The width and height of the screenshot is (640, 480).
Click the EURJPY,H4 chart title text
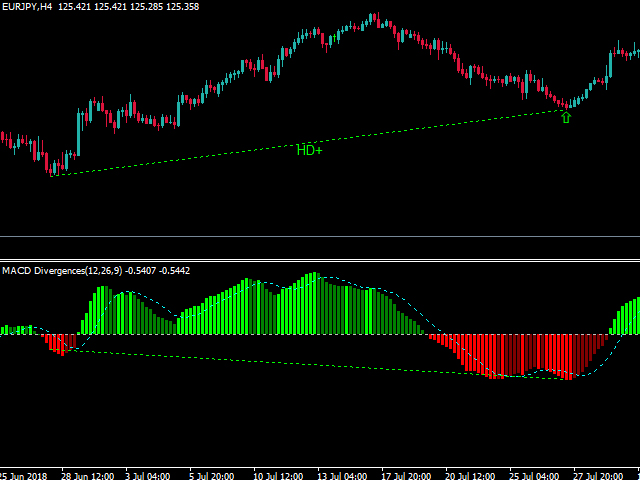point(27,7)
